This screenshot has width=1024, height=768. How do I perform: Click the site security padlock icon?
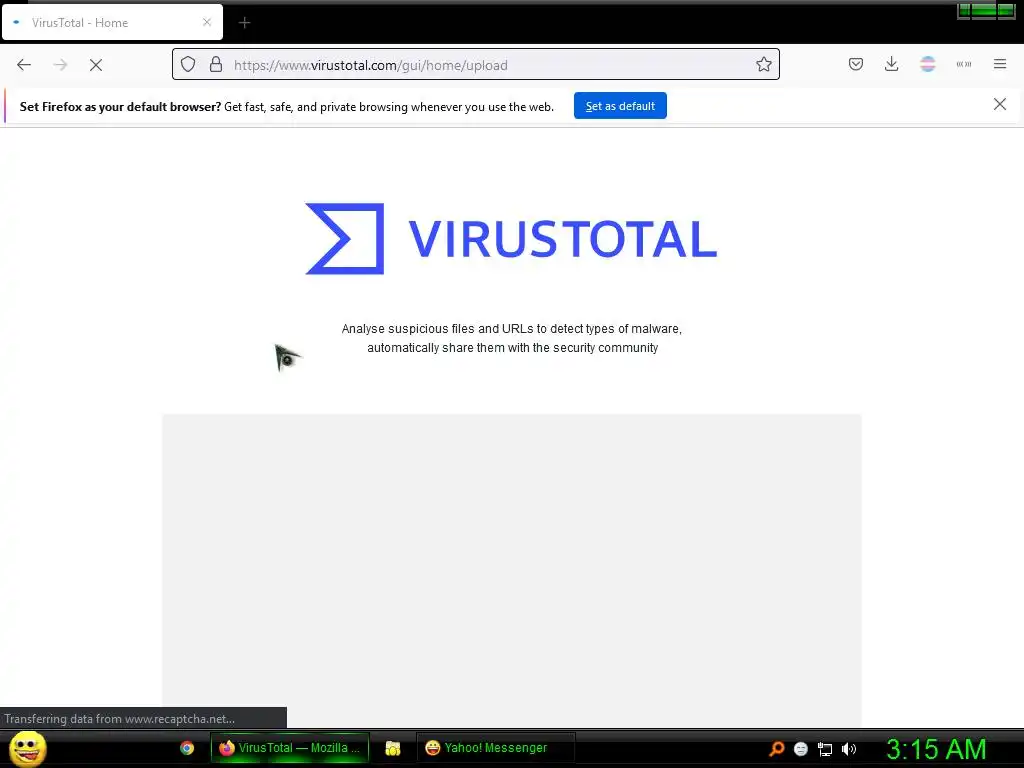tap(216, 65)
